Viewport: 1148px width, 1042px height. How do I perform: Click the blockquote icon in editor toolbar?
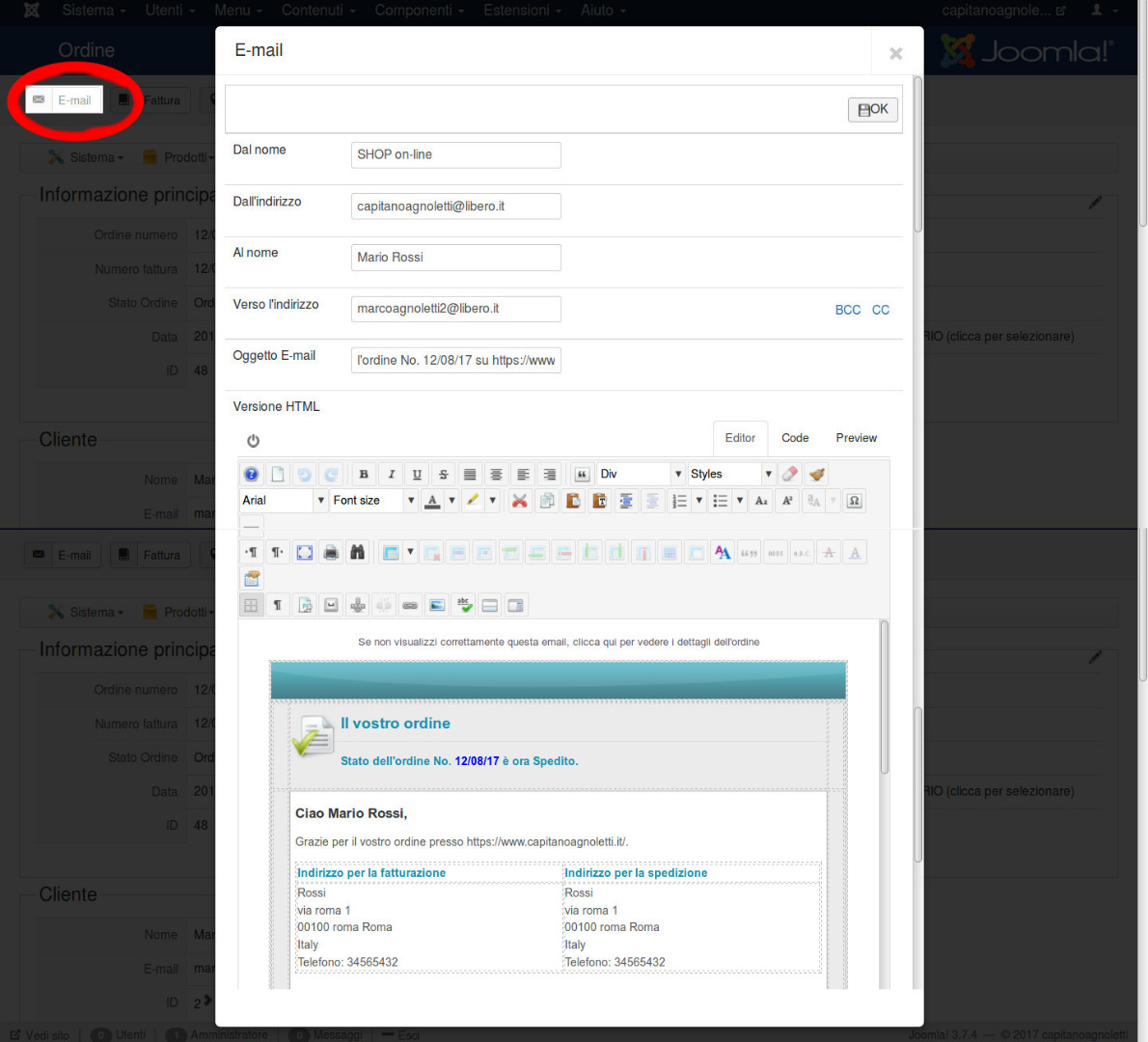point(582,475)
